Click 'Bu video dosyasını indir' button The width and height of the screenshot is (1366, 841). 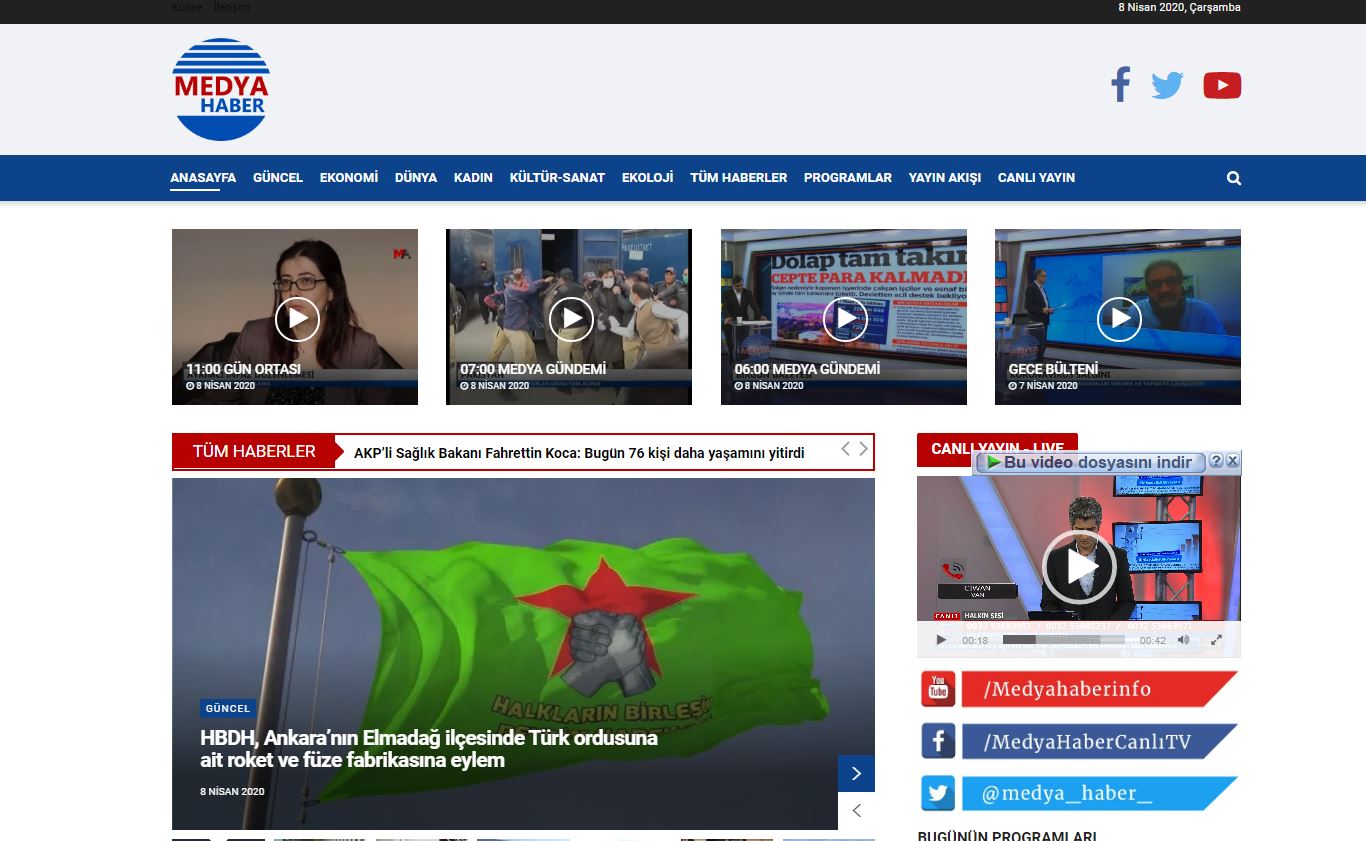click(1088, 462)
